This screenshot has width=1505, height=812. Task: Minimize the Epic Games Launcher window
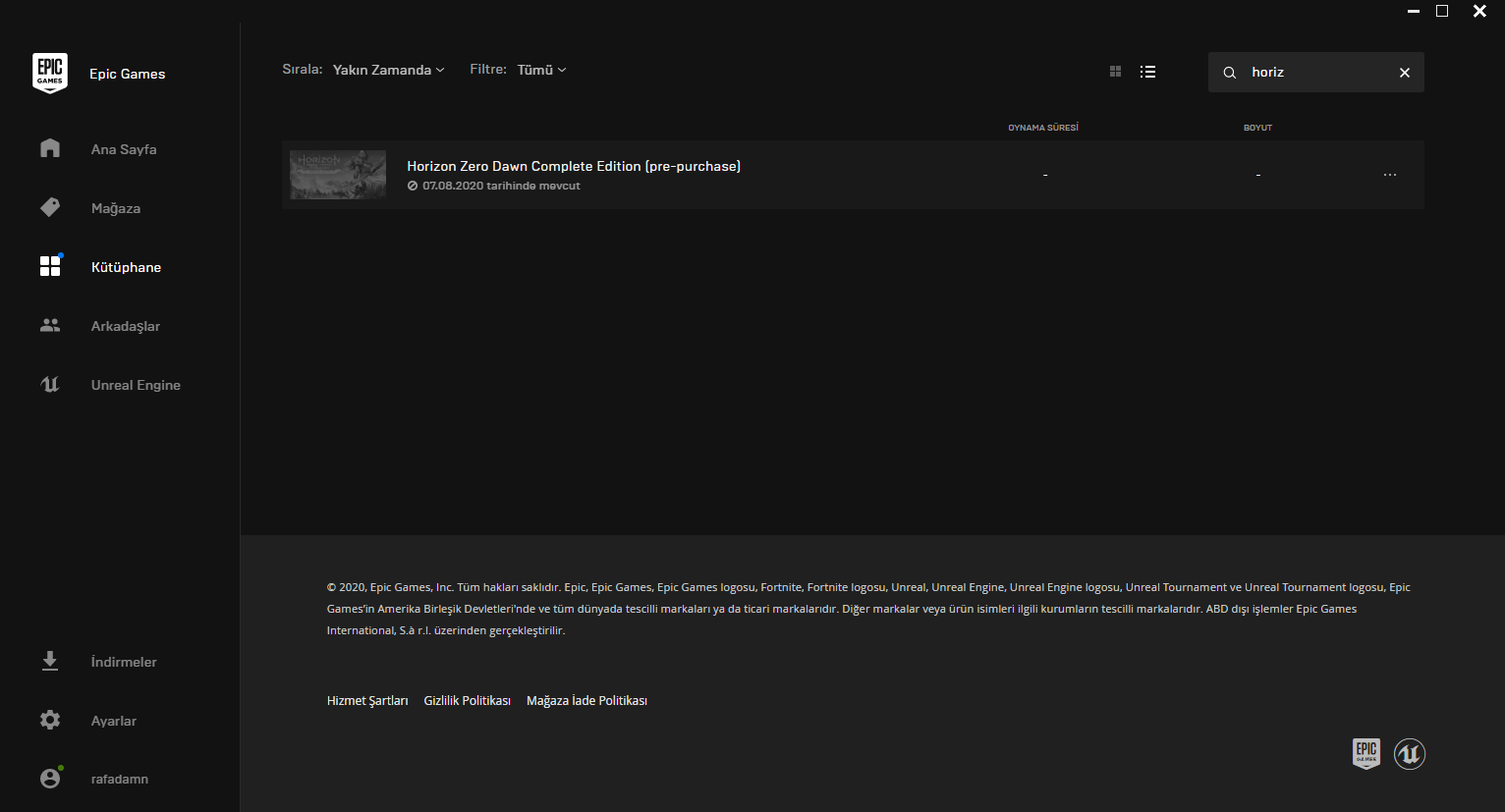click(x=1414, y=11)
